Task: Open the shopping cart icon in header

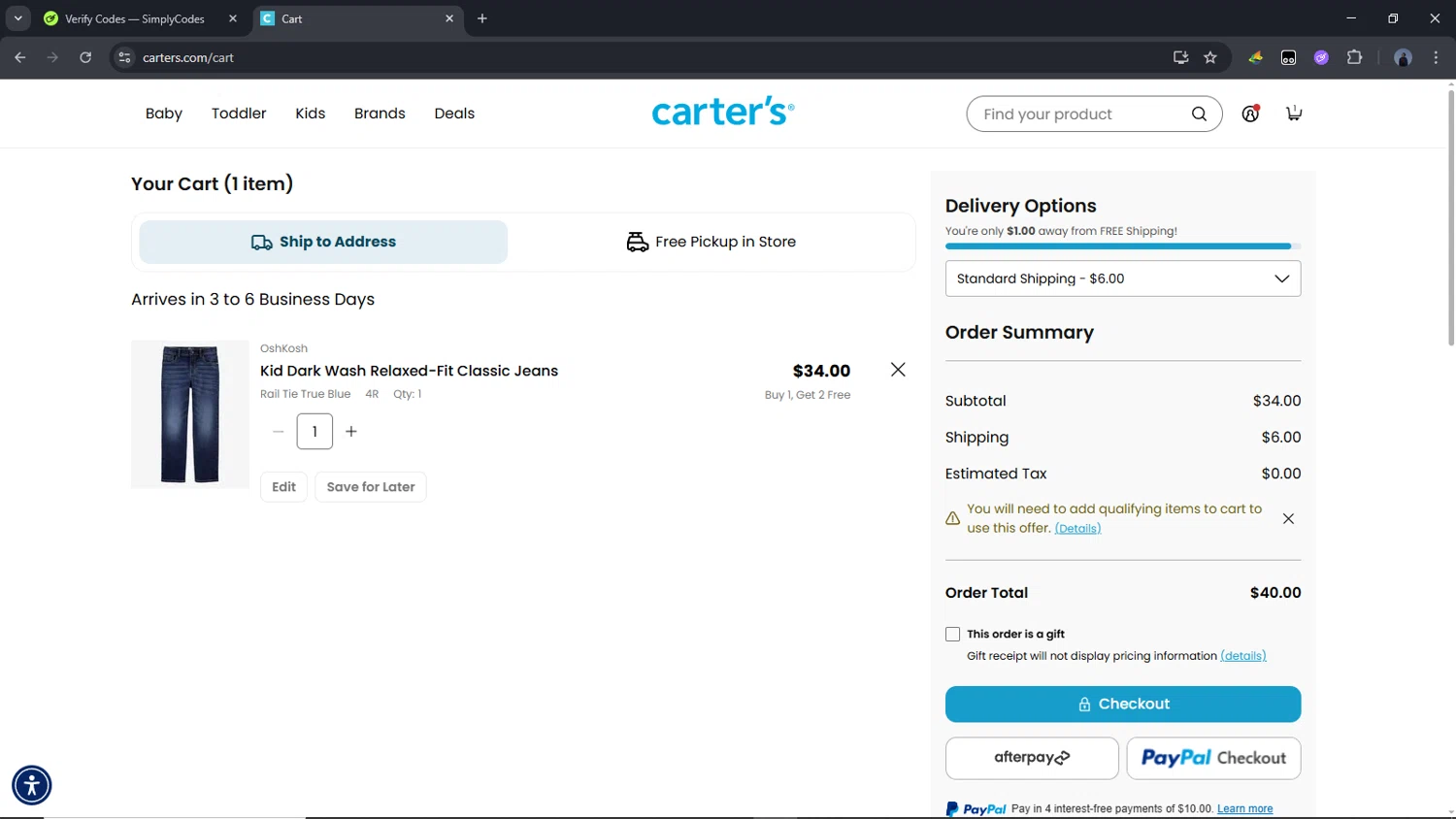Action: pyautogui.click(x=1294, y=114)
